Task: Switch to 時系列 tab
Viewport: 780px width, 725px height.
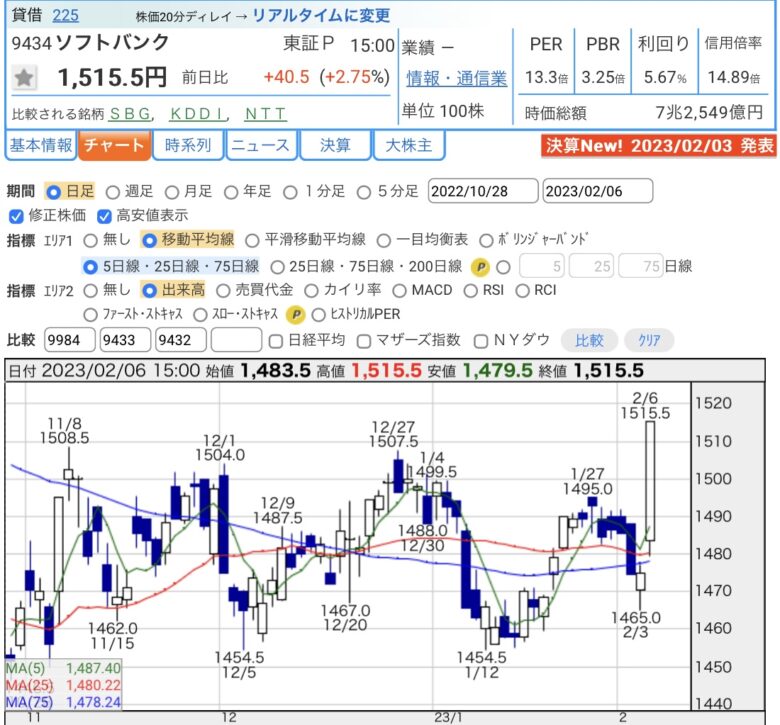Action: [188, 145]
